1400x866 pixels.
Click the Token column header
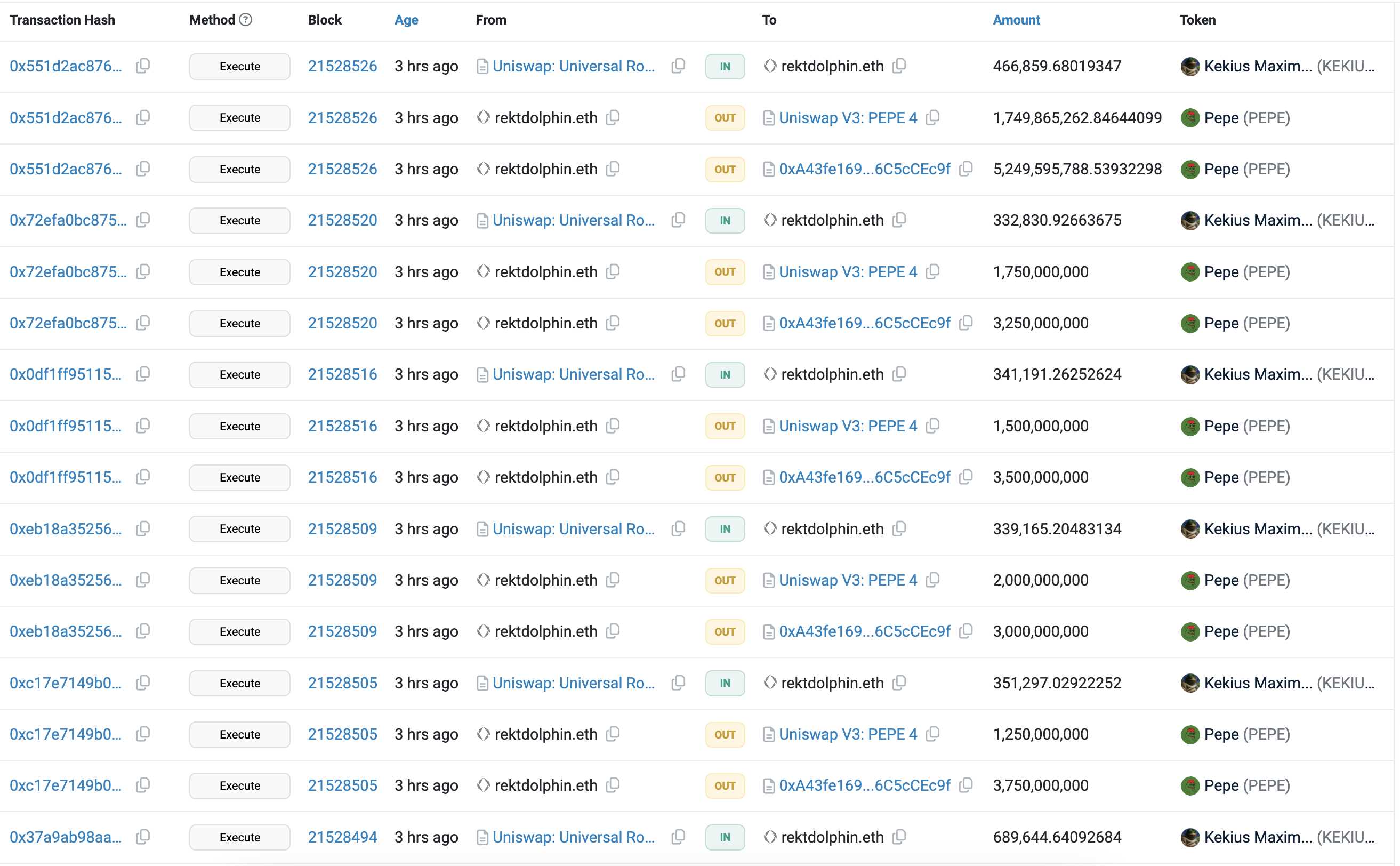(1198, 20)
